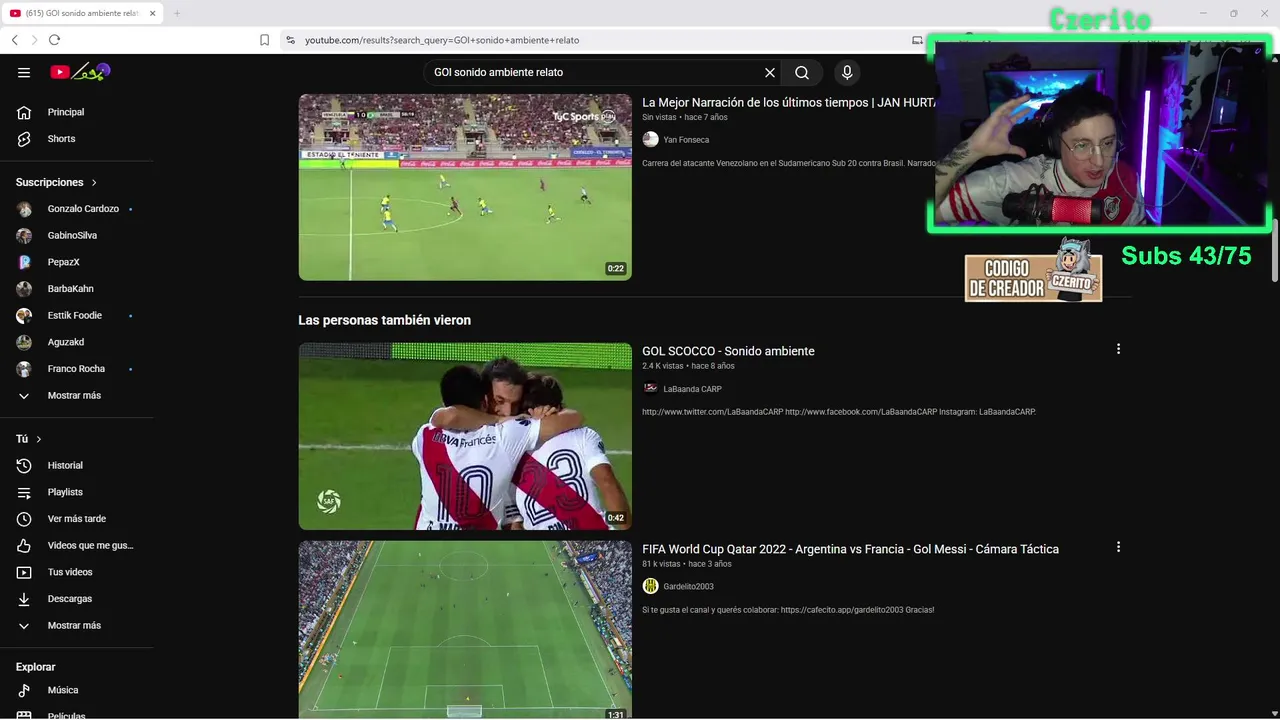
Task: Expand Suscripciones section
Action: (57, 182)
